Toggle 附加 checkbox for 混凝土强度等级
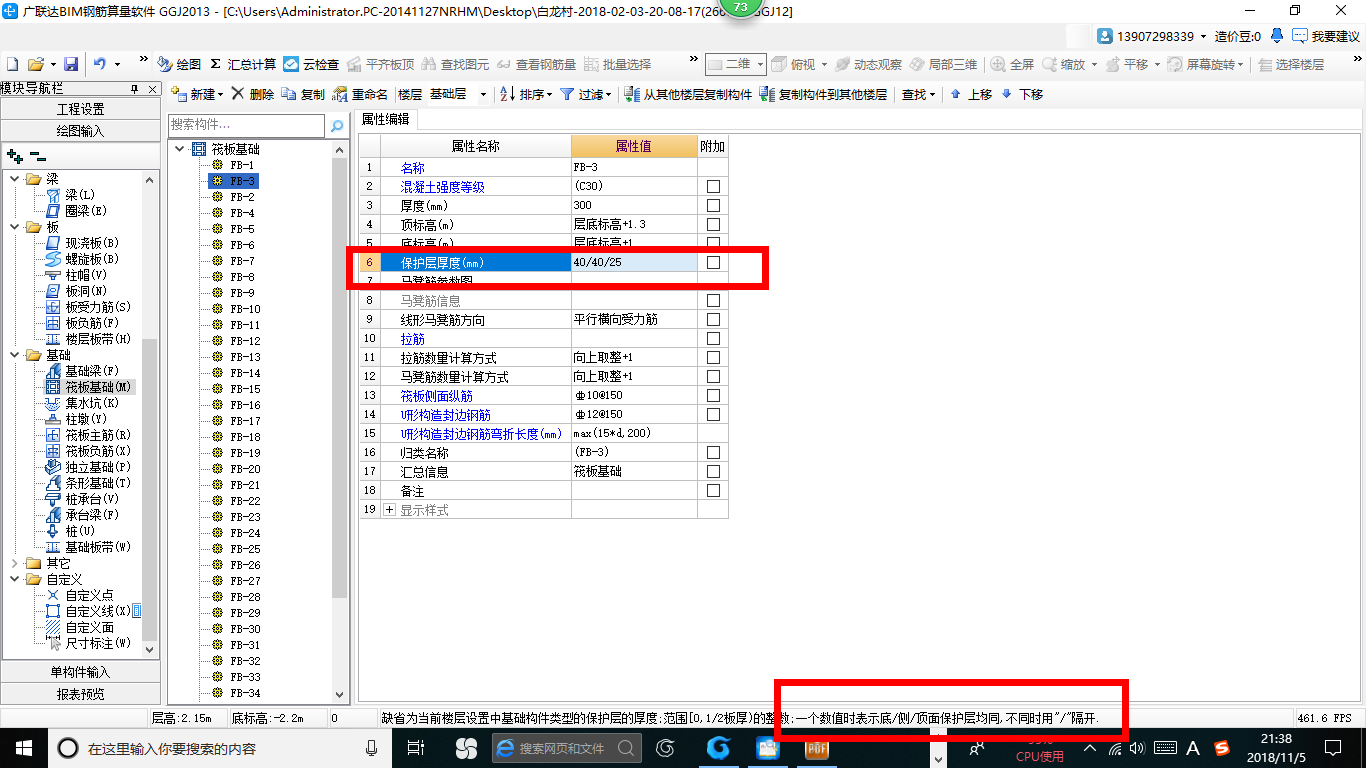 coord(713,186)
